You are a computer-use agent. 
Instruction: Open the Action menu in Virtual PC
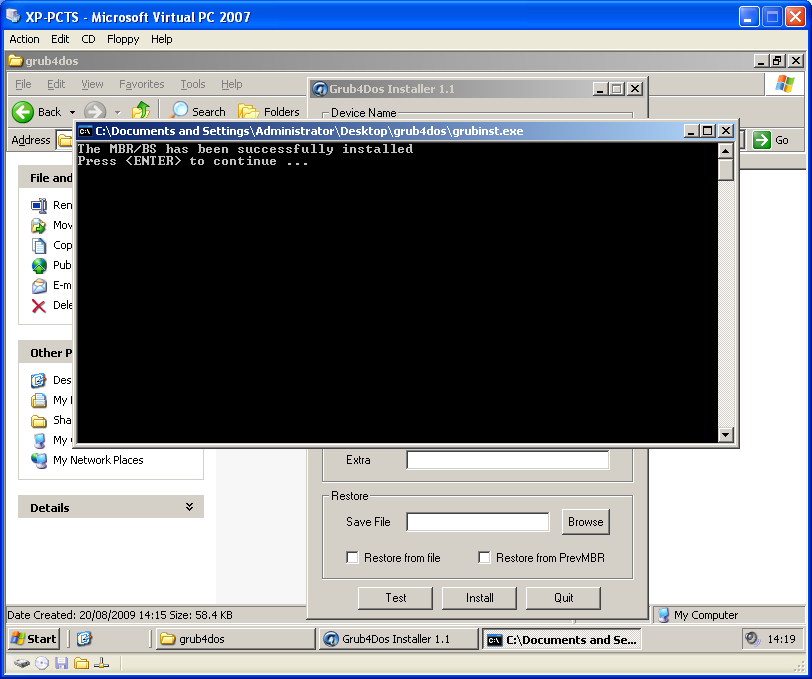24,39
